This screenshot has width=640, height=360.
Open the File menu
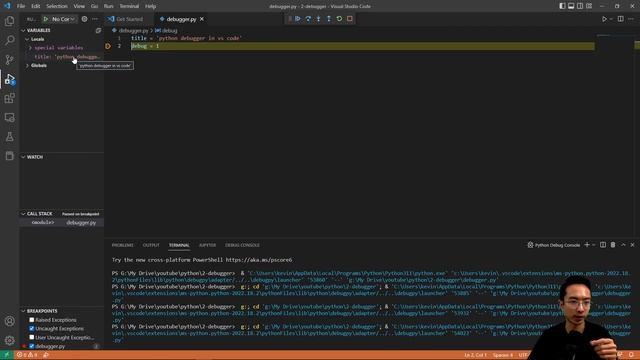point(21,6)
